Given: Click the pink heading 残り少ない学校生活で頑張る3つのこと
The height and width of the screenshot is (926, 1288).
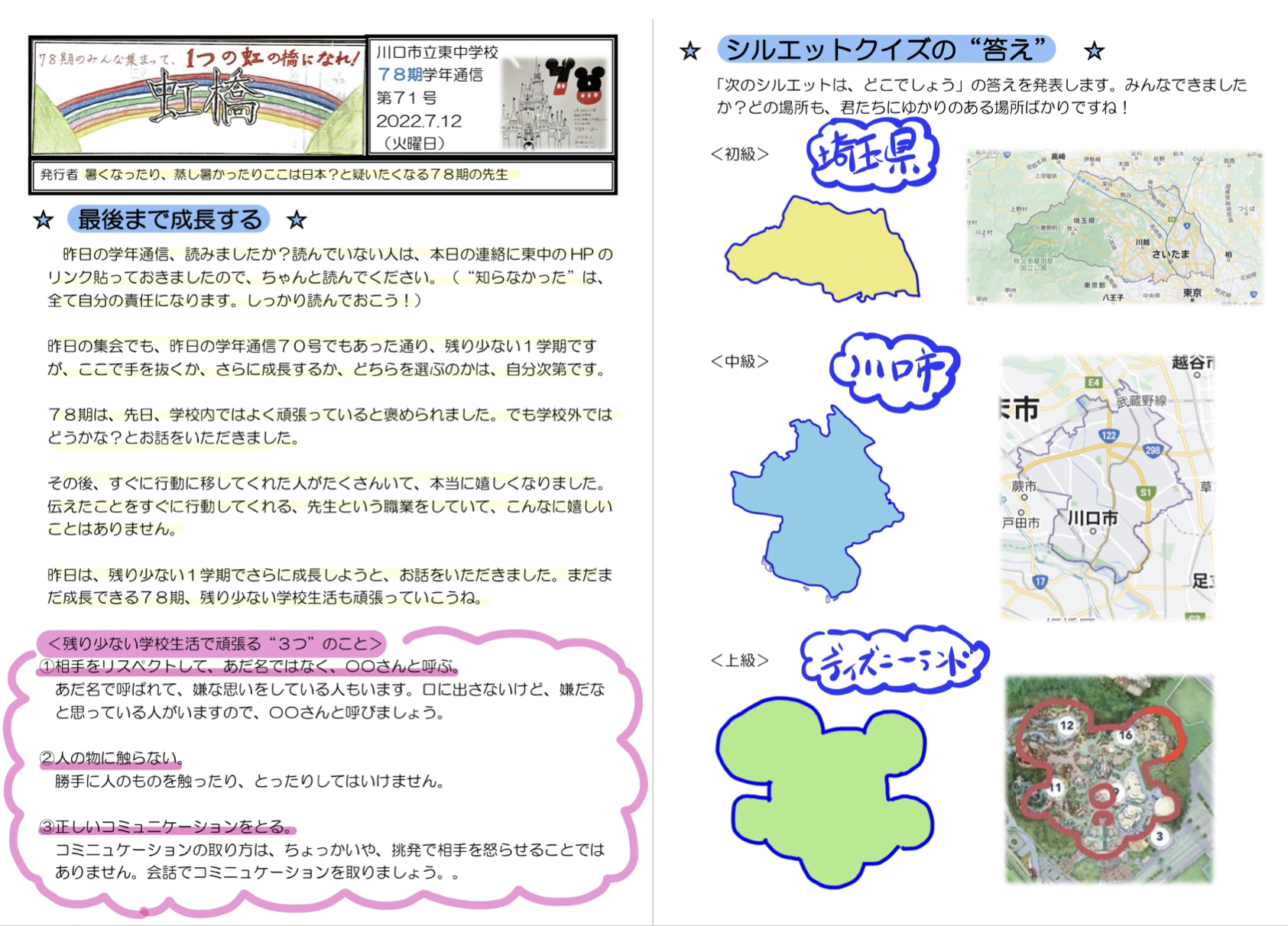Looking at the screenshot, I should click(212, 643).
